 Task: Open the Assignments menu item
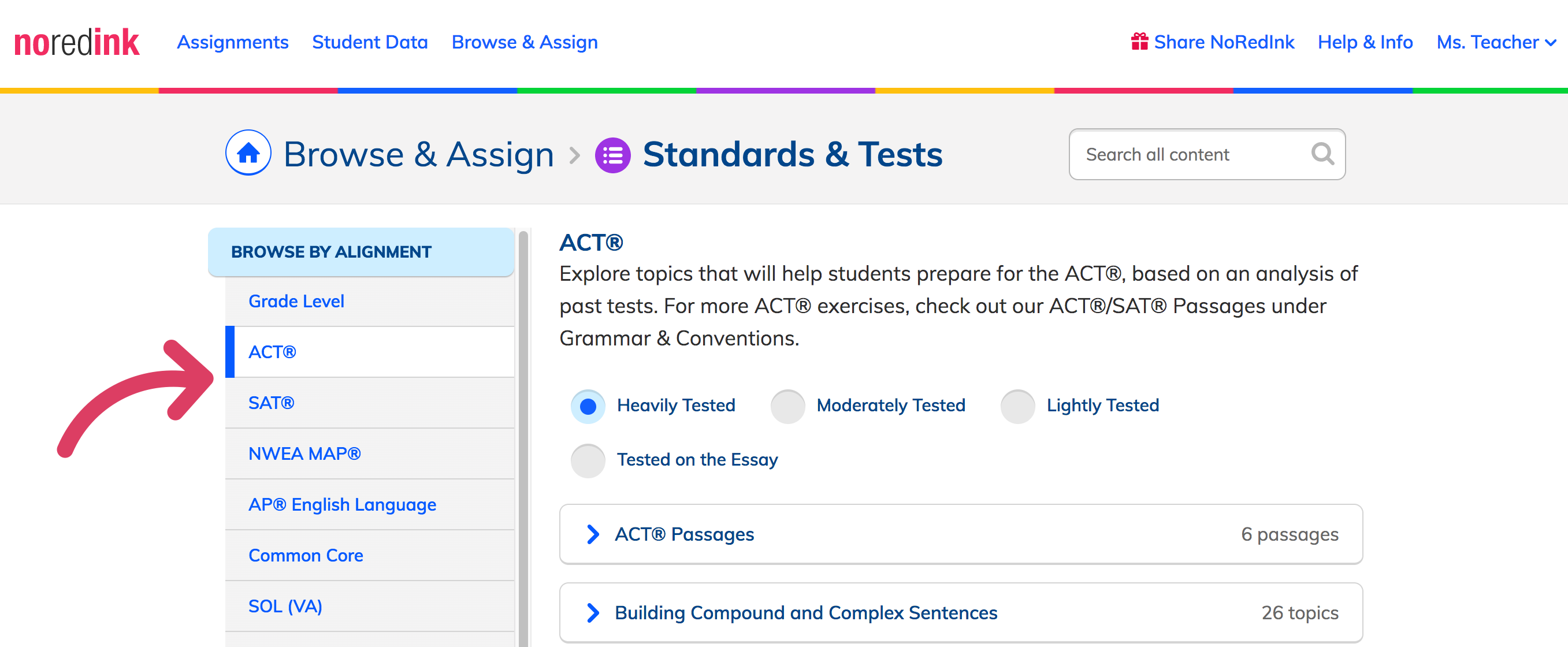tap(232, 42)
